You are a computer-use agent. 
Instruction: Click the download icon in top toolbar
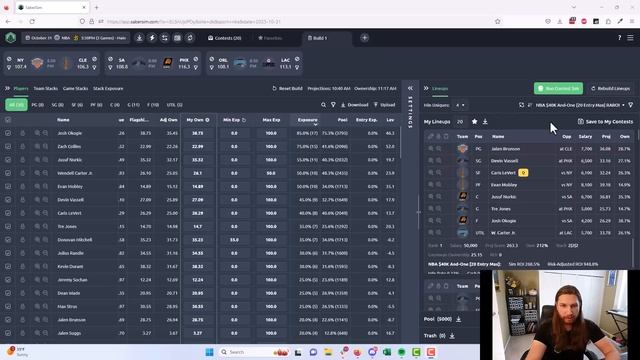(139, 38)
